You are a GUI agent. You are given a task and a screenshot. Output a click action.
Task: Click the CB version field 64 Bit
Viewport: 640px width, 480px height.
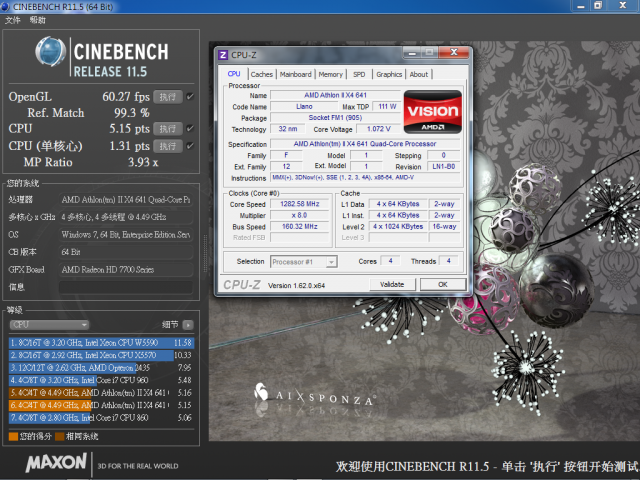126,252
